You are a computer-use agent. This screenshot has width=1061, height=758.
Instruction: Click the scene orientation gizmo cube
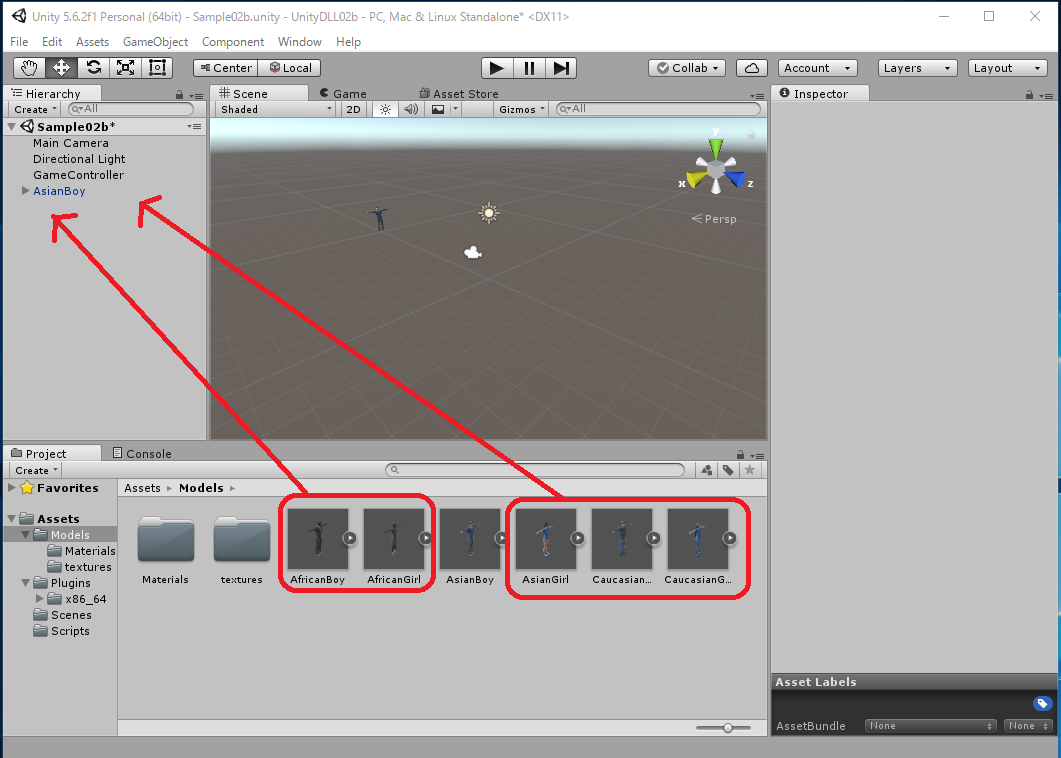point(716,172)
